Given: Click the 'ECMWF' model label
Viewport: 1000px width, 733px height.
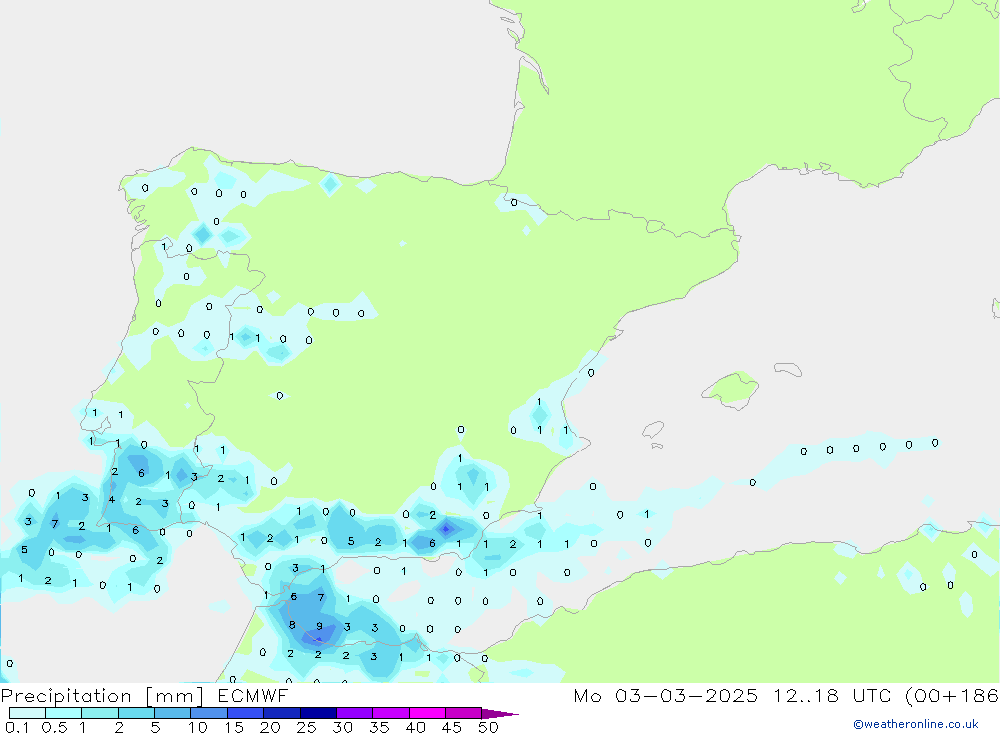Looking at the screenshot, I should click(253, 696).
